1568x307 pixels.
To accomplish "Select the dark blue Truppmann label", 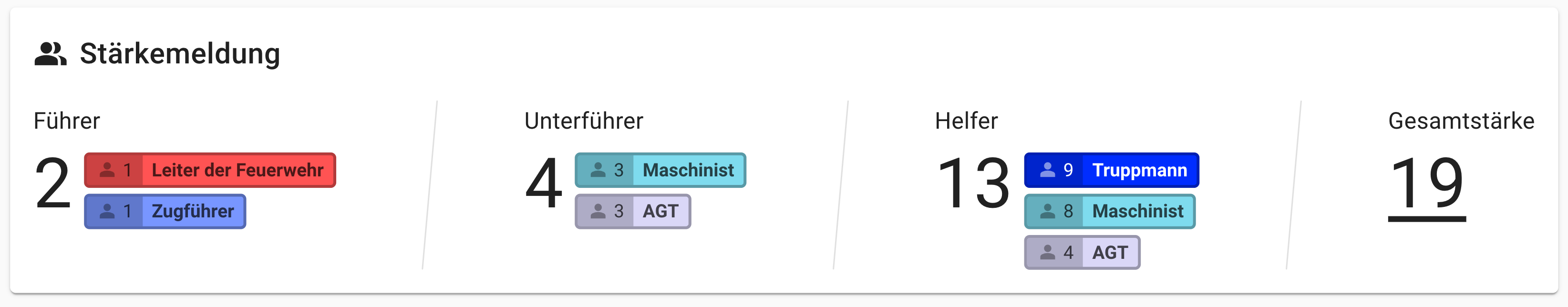I will pos(1139,170).
